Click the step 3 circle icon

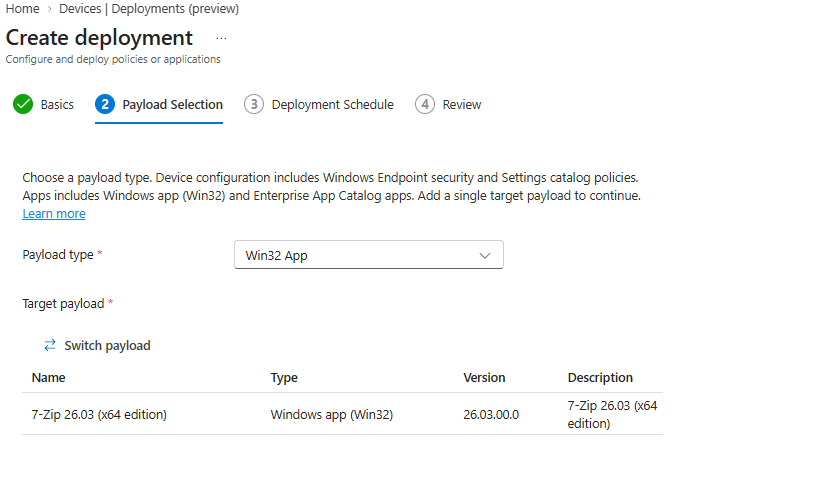[x=254, y=104]
